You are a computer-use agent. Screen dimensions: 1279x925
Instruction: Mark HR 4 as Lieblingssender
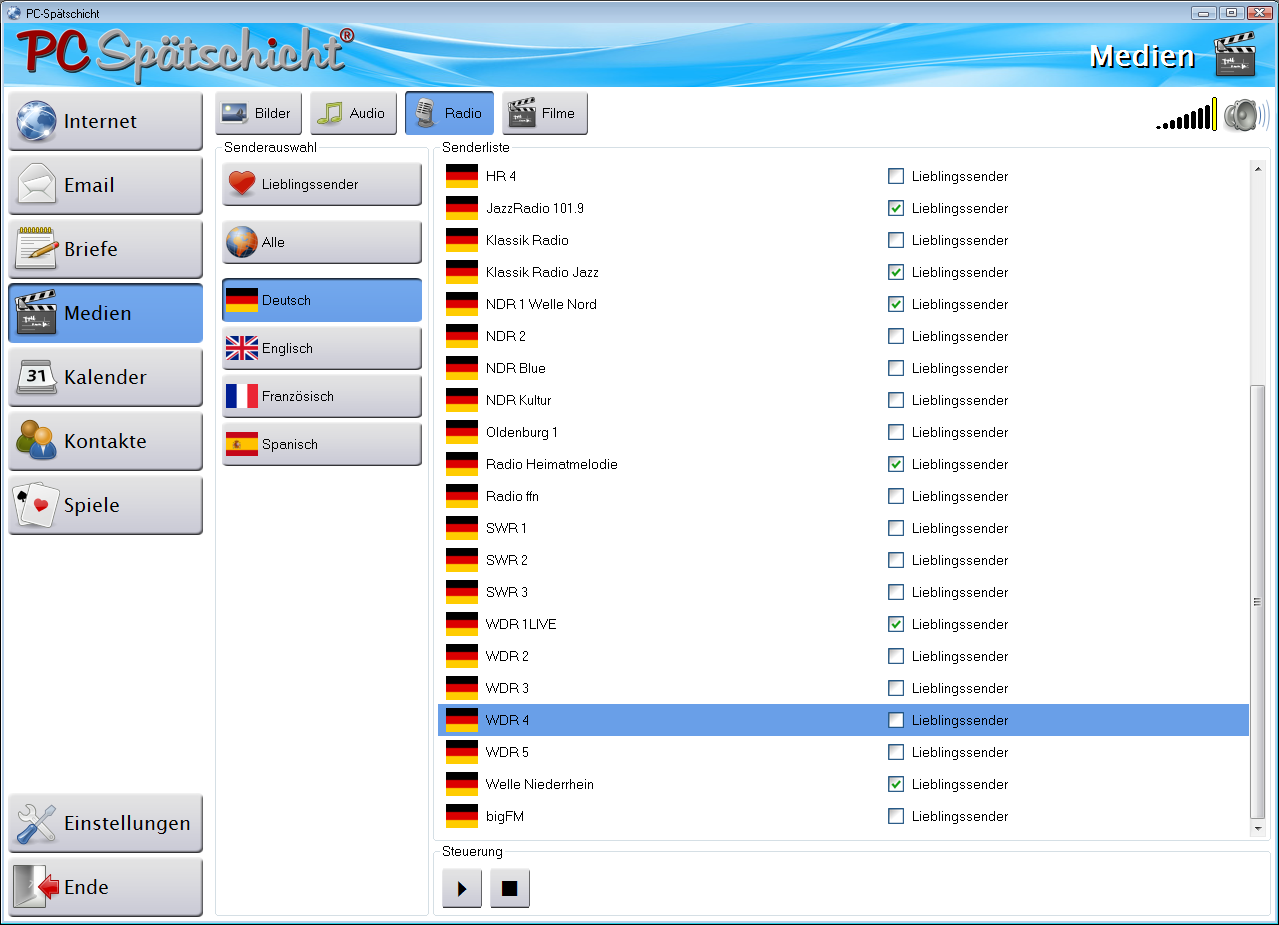[896, 176]
